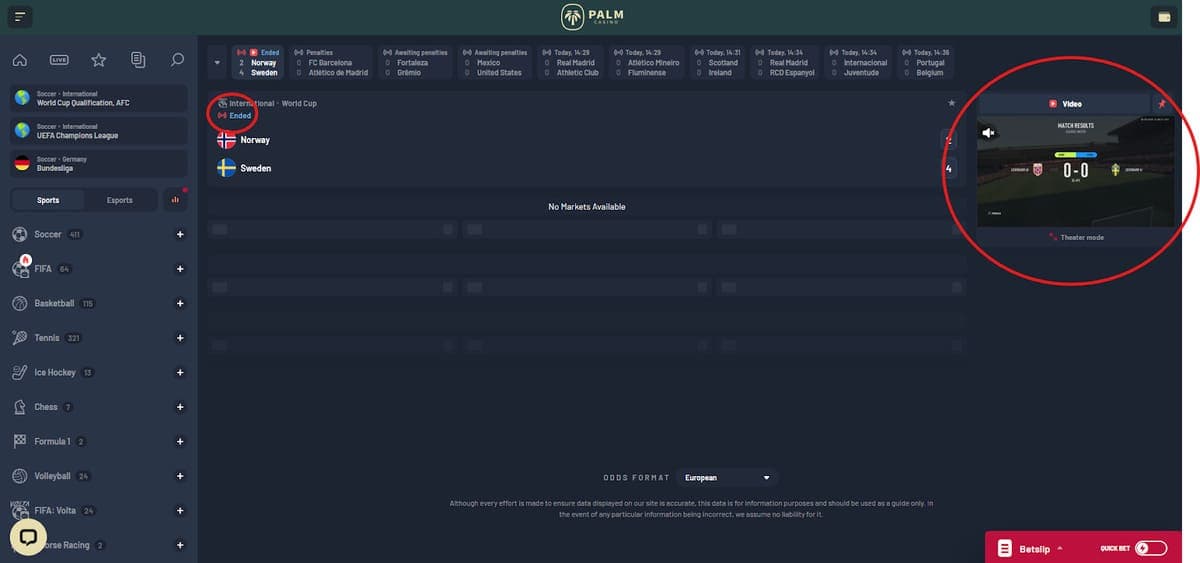Open the bet history document icon

coord(138,60)
